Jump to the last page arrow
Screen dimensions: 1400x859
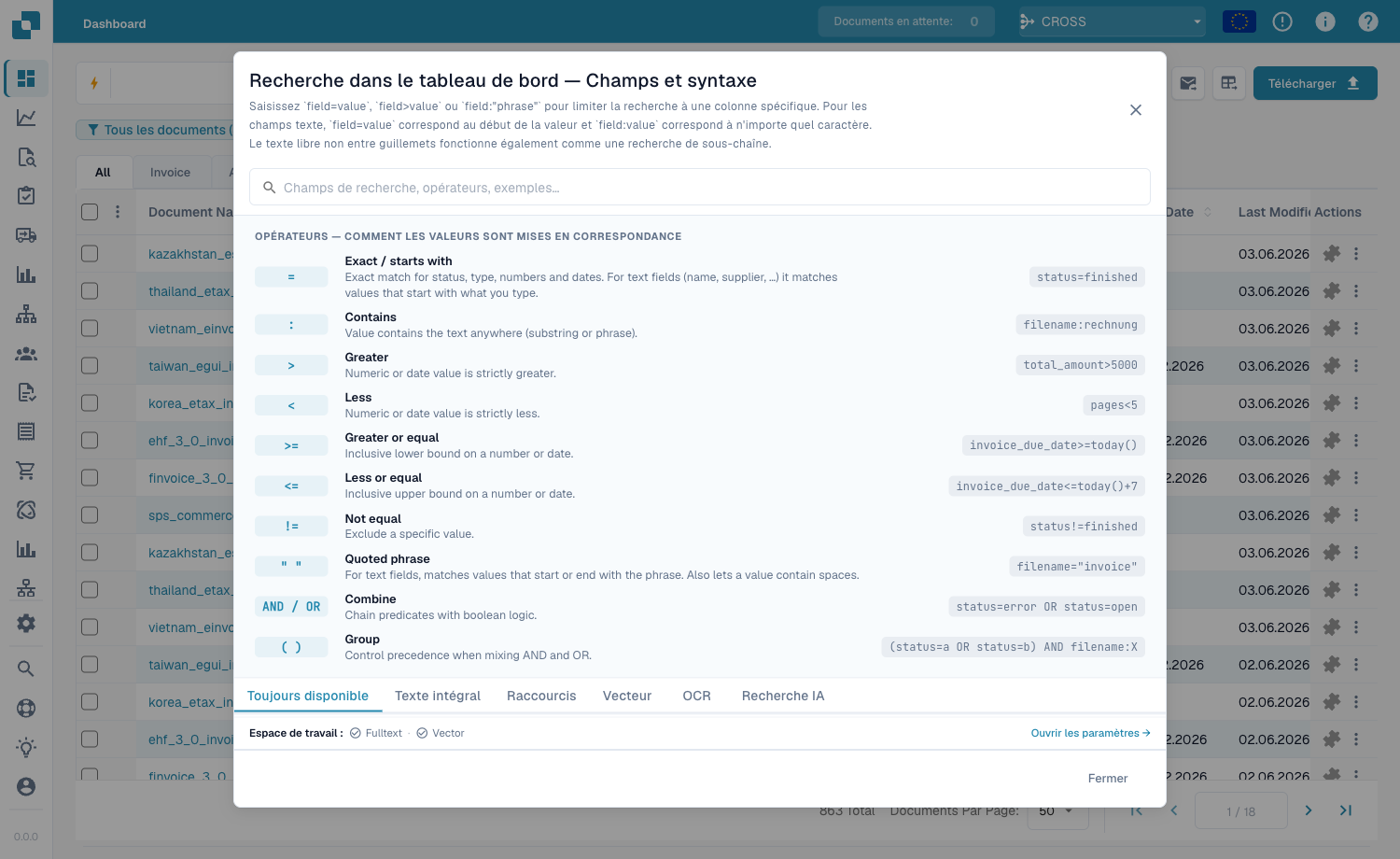point(1346,810)
